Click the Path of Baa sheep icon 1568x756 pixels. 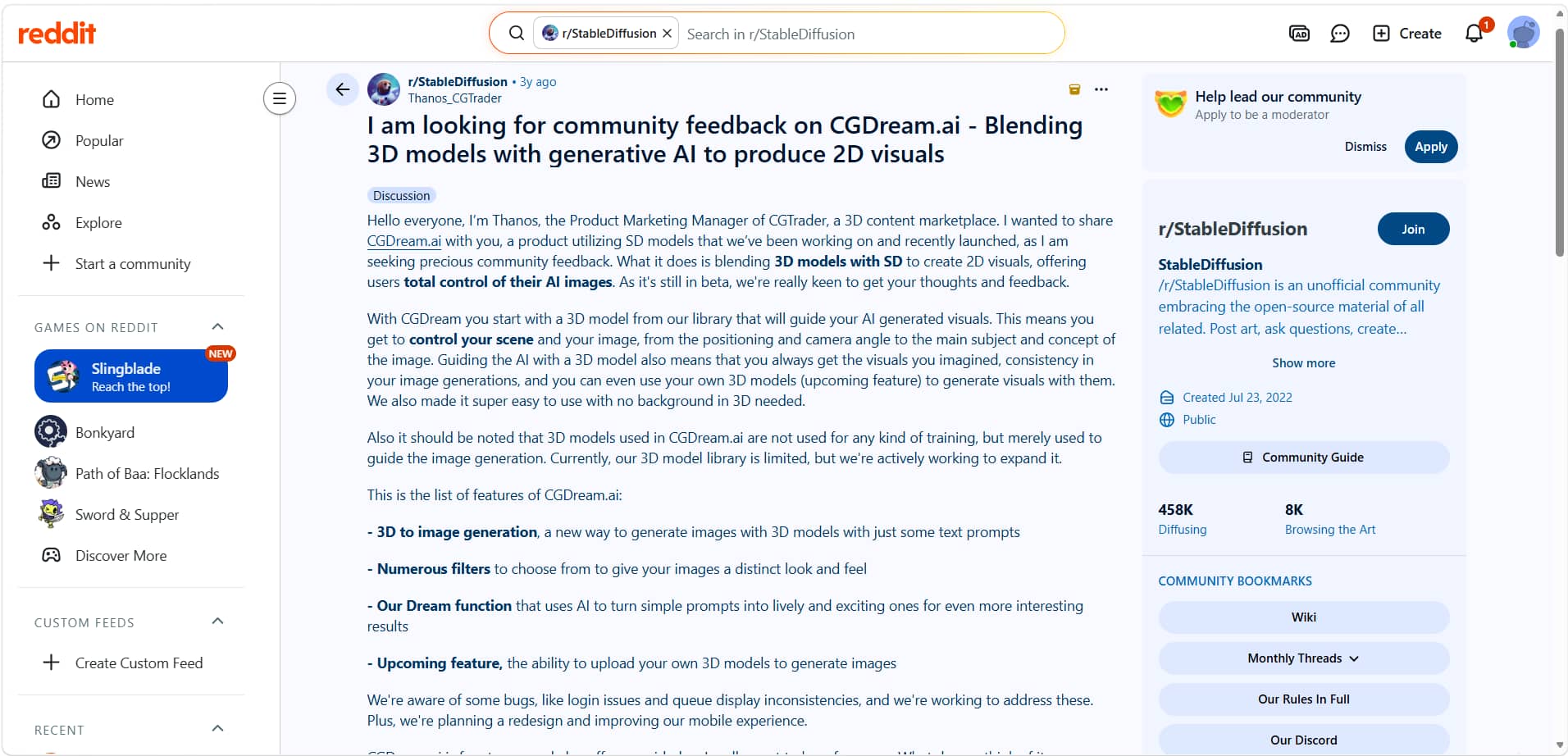pos(51,473)
